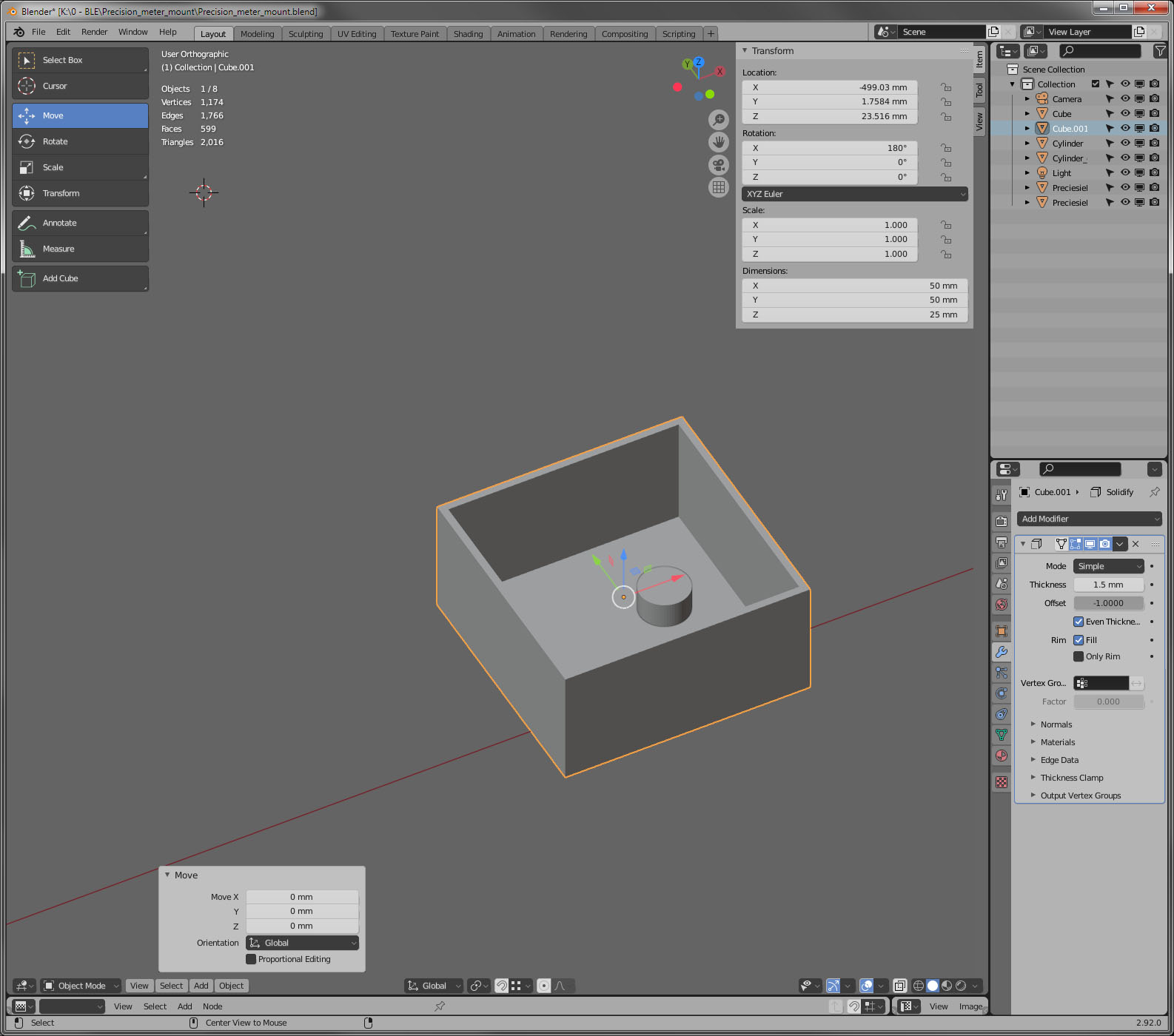Open the viewport View menu button
The image size is (1174, 1036).
[x=139, y=986]
